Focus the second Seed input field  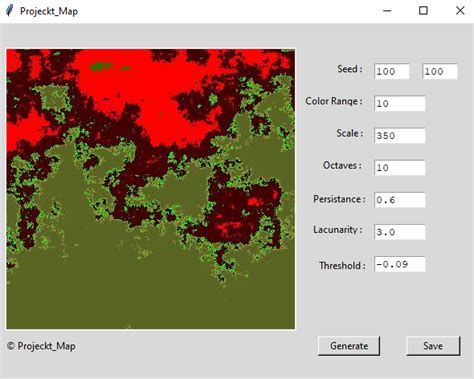(x=440, y=72)
